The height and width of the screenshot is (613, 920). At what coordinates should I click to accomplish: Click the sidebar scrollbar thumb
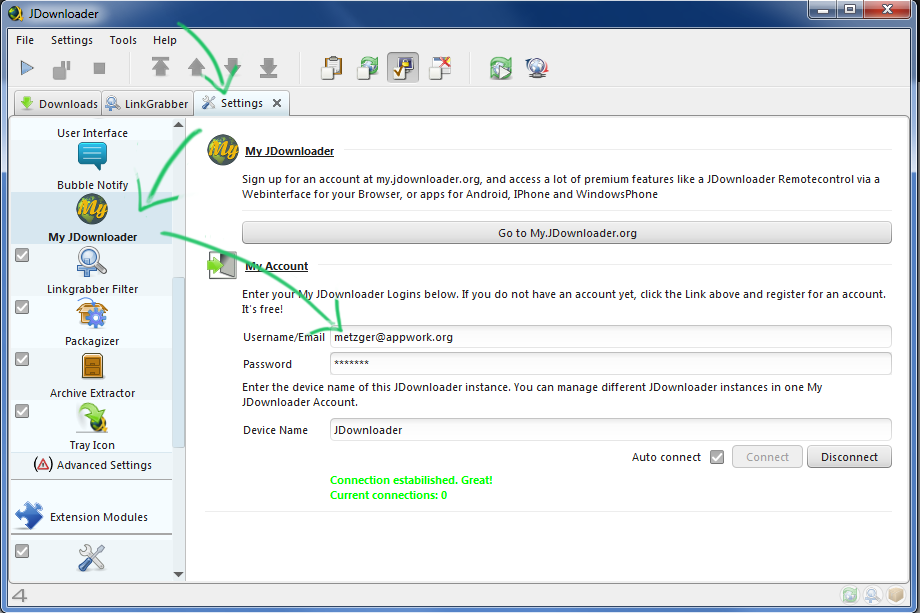179,362
